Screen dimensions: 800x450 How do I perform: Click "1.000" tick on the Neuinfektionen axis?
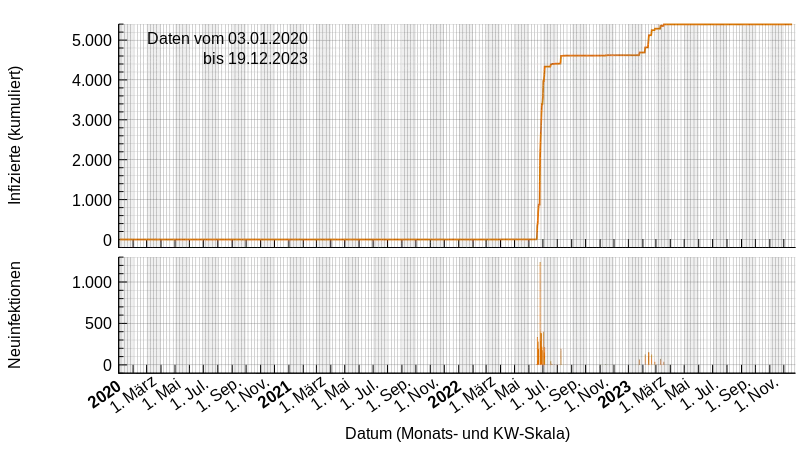[x=92, y=282]
